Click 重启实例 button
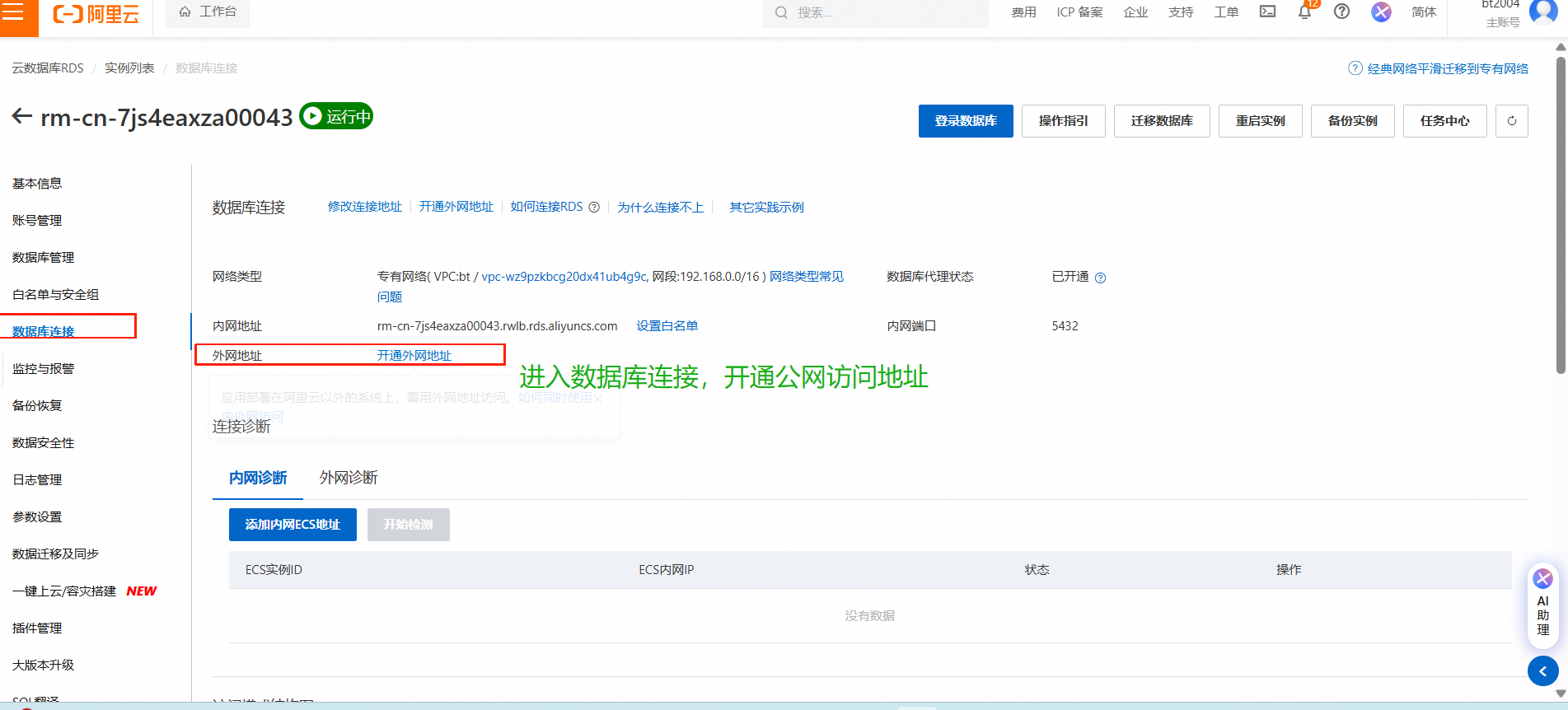Viewport: 1568px width, 710px height. [x=1261, y=121]
